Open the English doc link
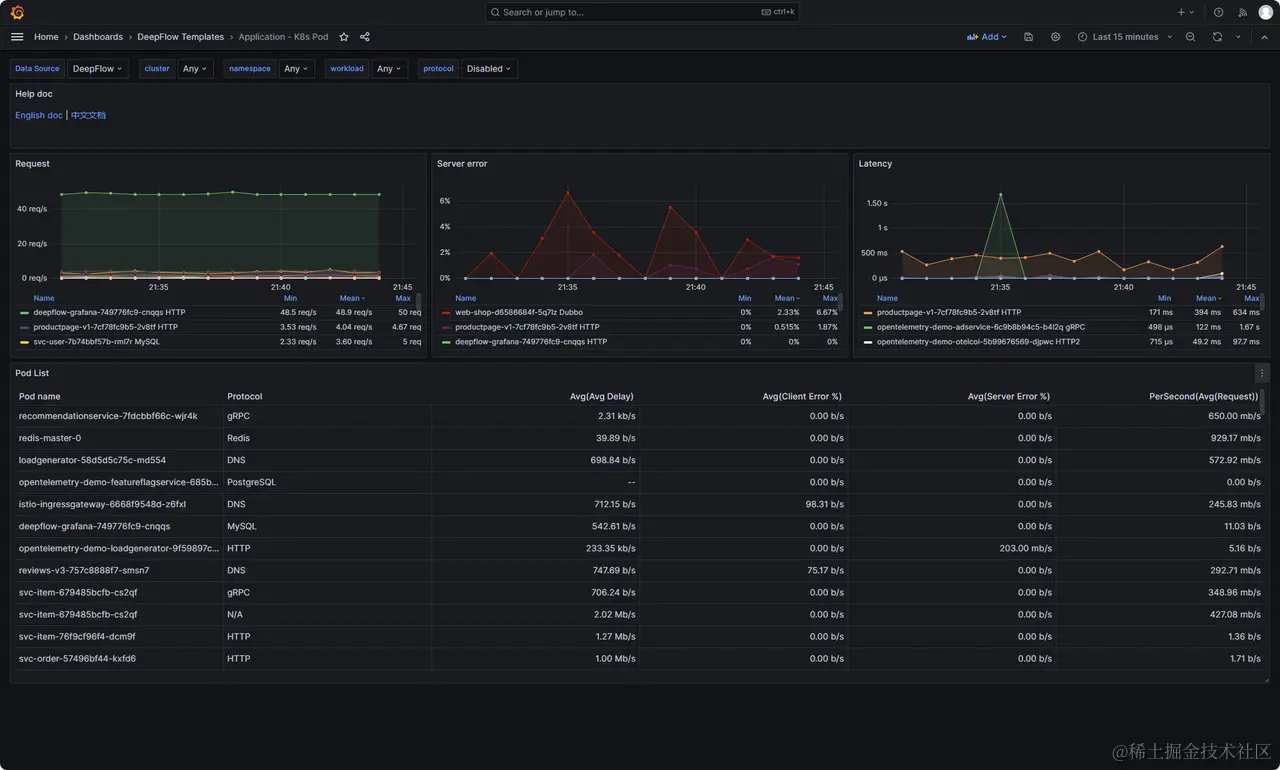The width and height of the screenshot is (1280, 770). pos(39,115)
